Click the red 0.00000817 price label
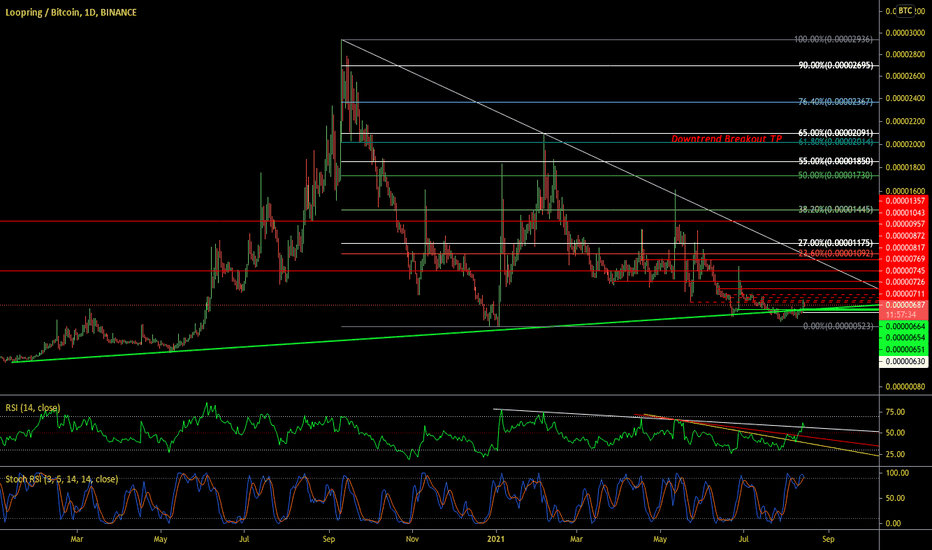This screenshot has width=932, height=550. click(904, 247)
